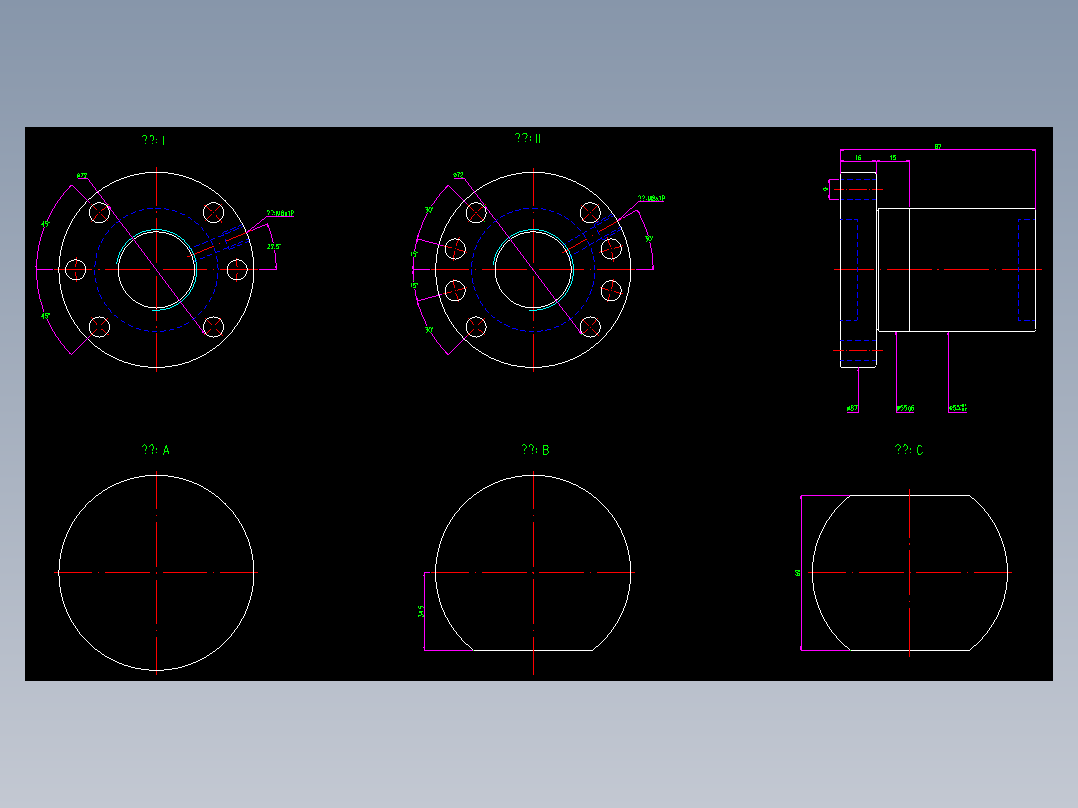The image size is (1078, 808).
Task: Select the "??: C" view title
Action: tap(909, 450)
